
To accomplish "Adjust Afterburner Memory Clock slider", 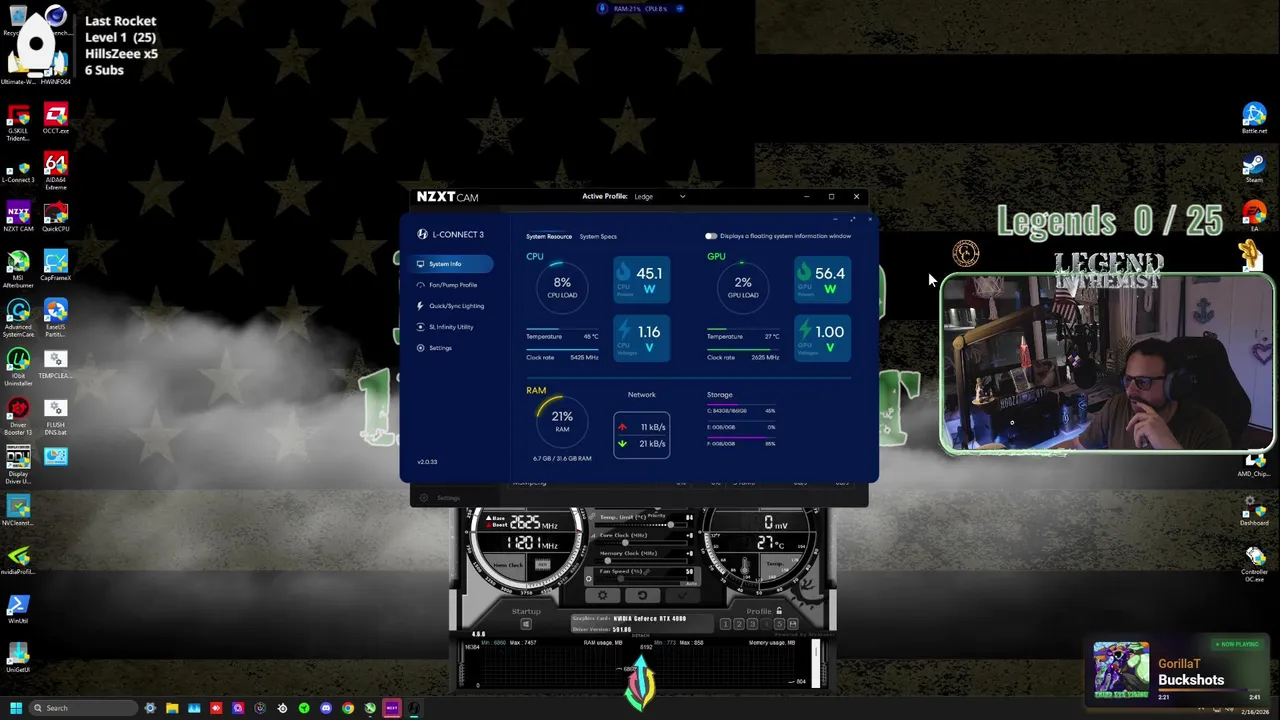I will point(639,561).
